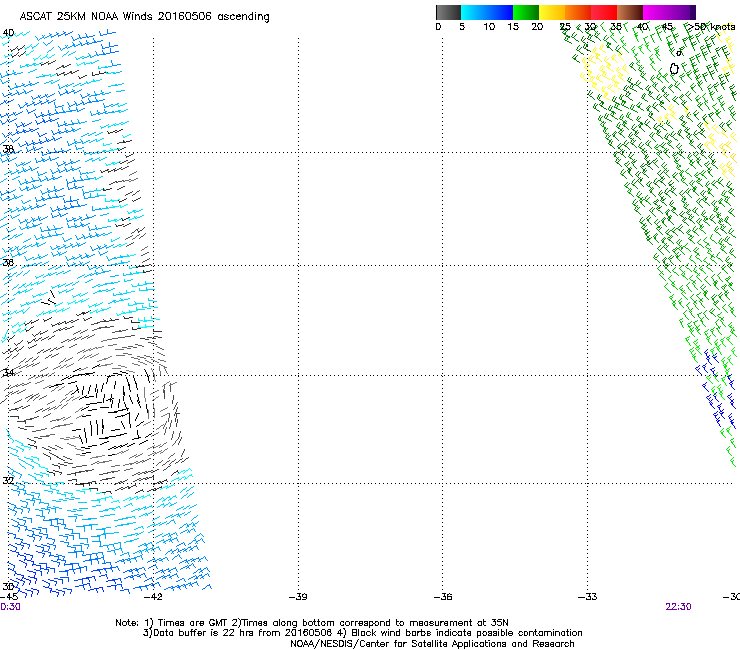Click the '34' latitude label on the left axis
740x650 pixels.
8,372
